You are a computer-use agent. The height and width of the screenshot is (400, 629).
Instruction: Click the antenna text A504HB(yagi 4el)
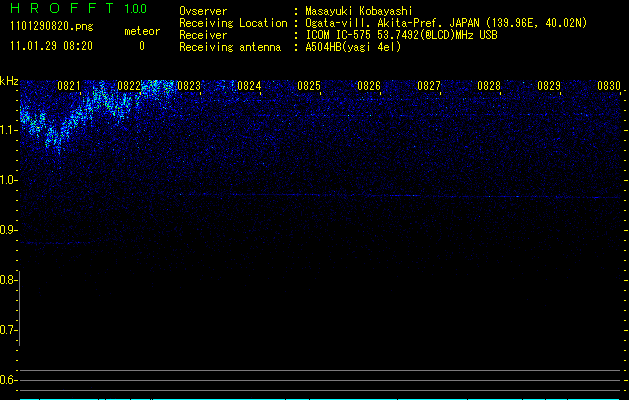[x=353, y=47]
